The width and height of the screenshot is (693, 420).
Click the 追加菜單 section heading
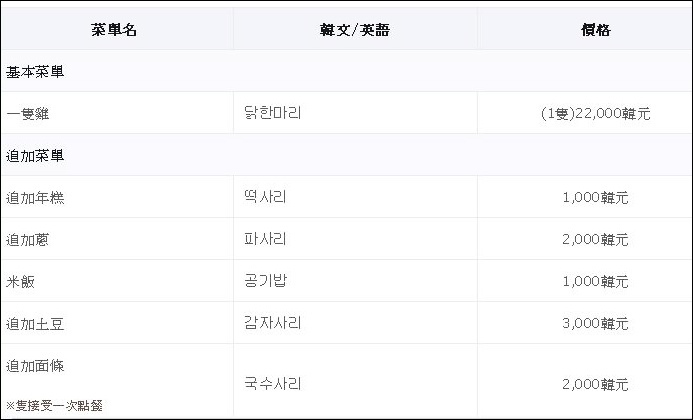[36, 156]
